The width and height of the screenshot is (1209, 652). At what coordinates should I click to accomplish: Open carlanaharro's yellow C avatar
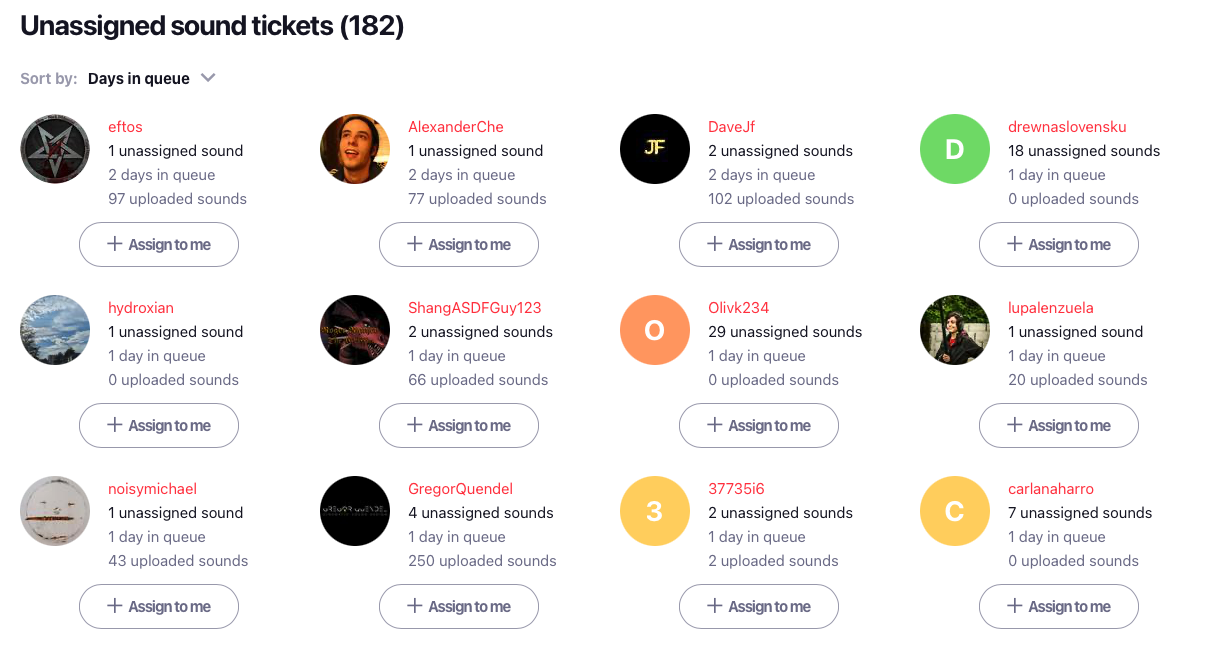[955, 511]
